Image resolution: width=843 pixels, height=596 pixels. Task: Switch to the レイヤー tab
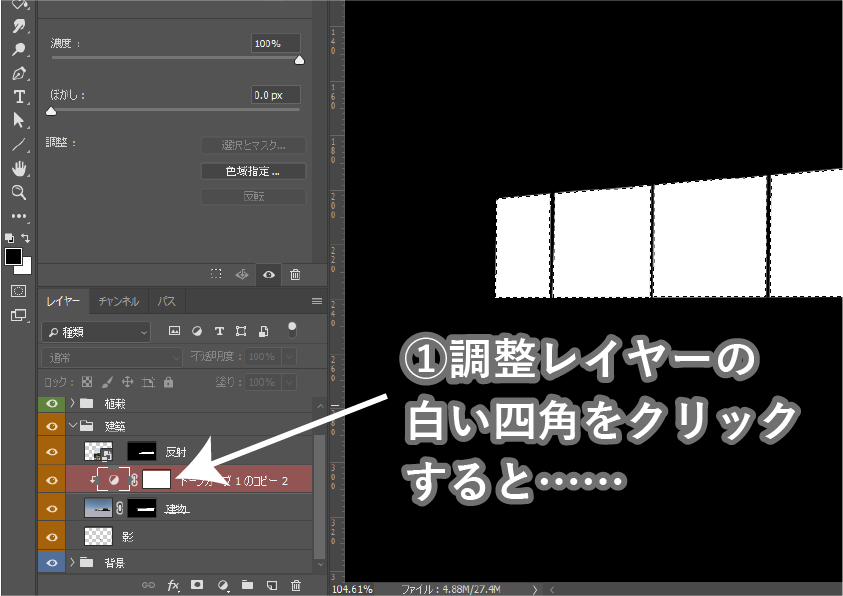(63, 301)
